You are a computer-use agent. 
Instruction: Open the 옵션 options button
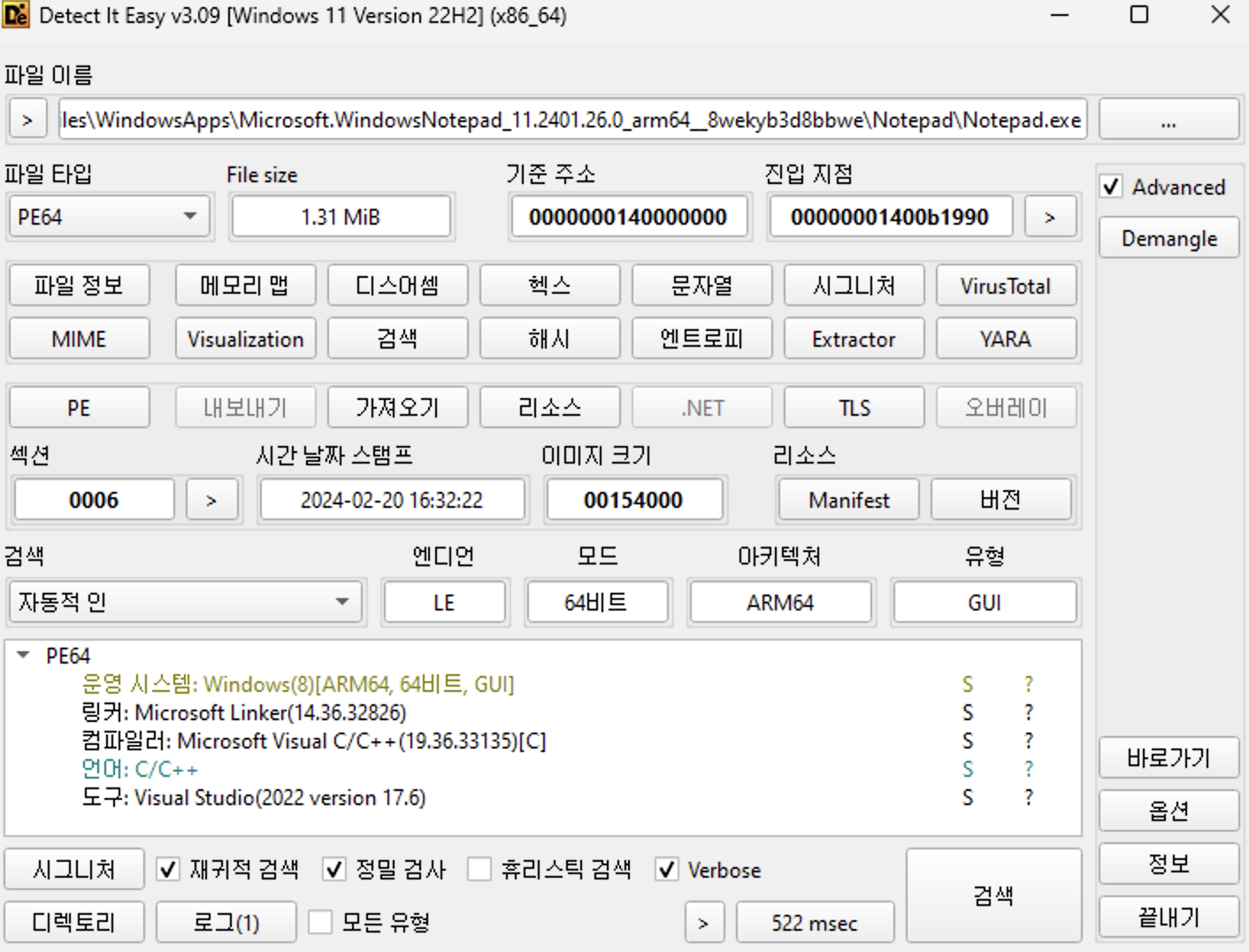point(1169,811)
